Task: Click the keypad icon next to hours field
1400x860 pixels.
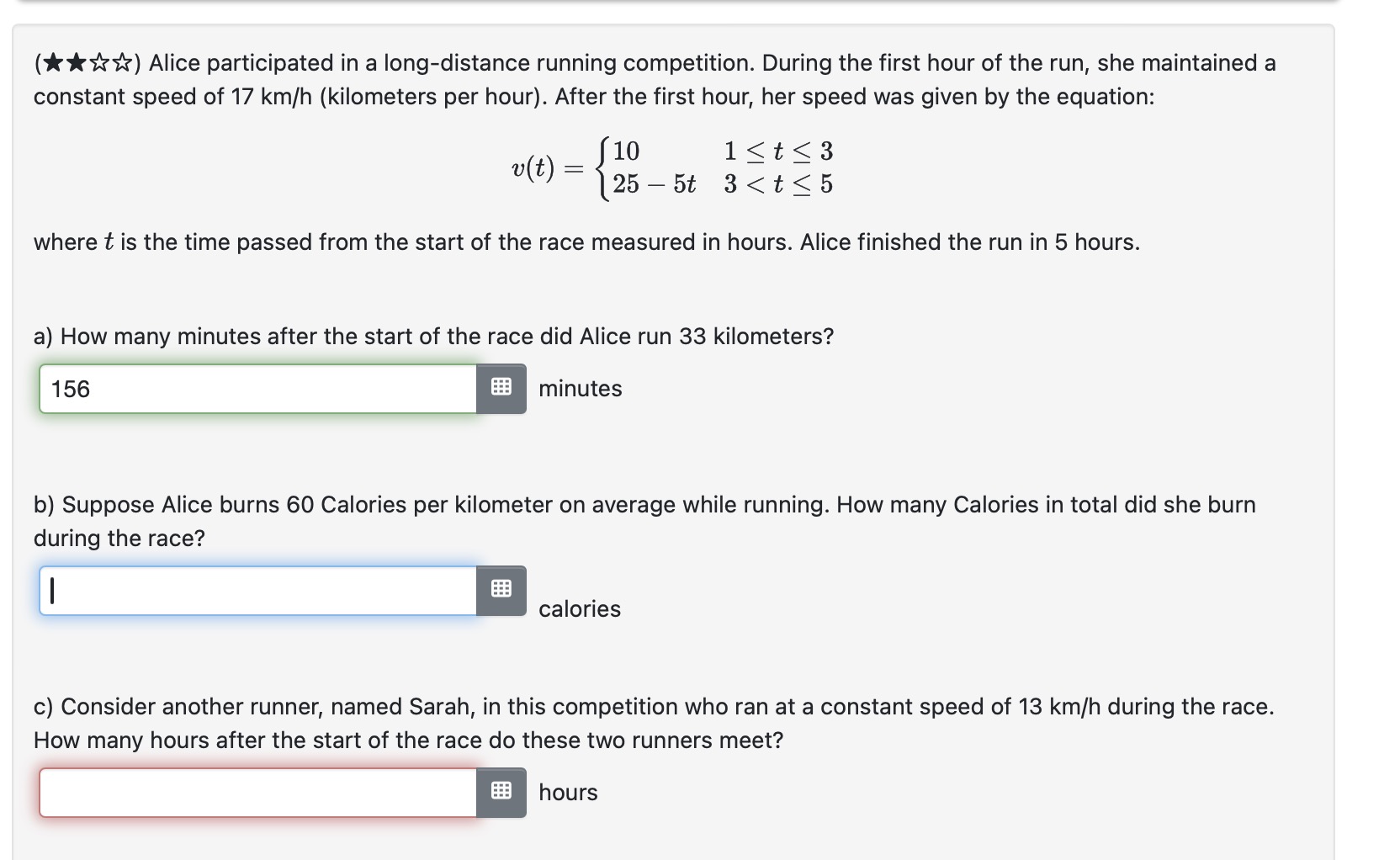Action: (x=501, y=791)
